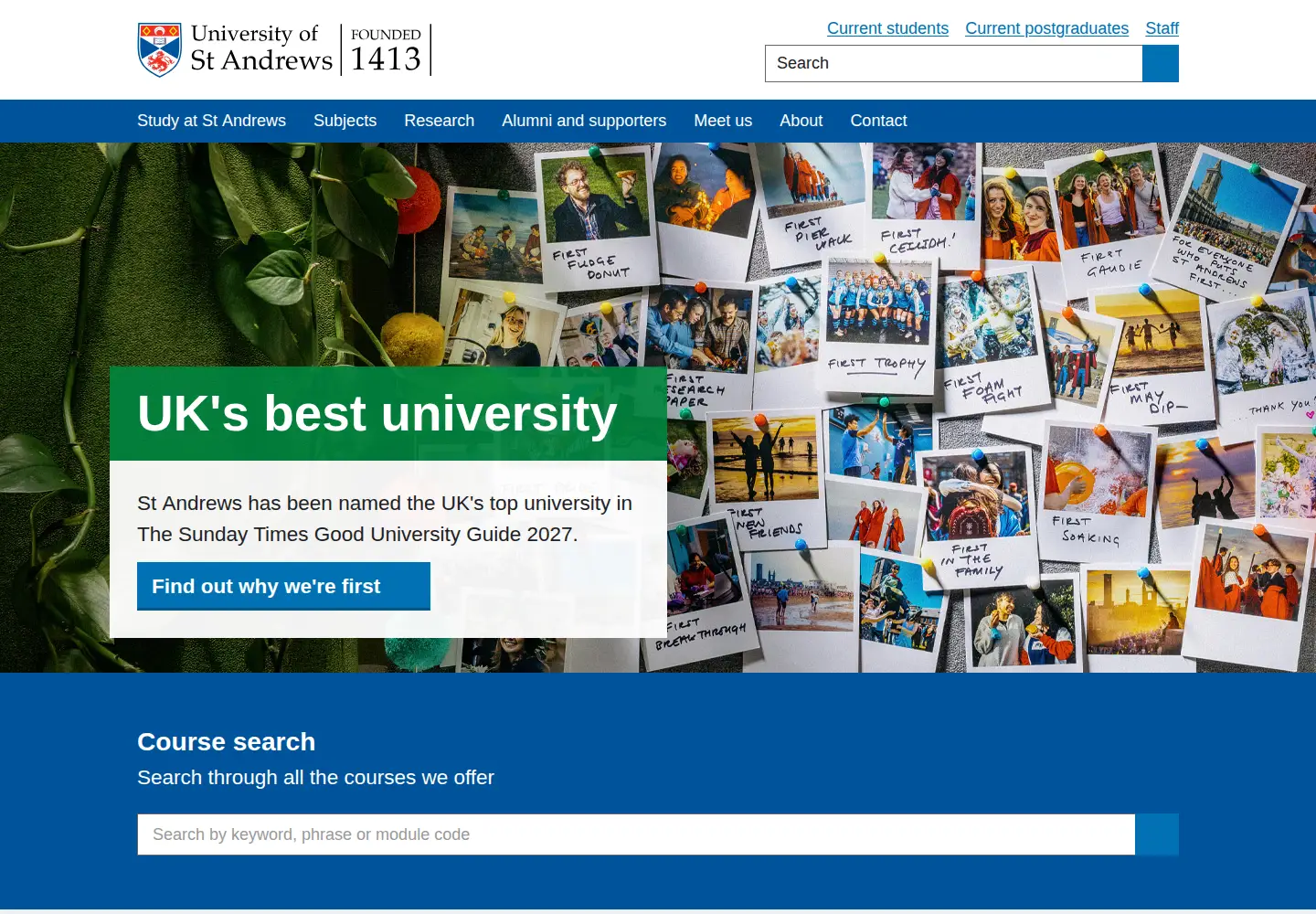
Task: Open Alumni and supporters menu
Action: [x=584, y=121]
